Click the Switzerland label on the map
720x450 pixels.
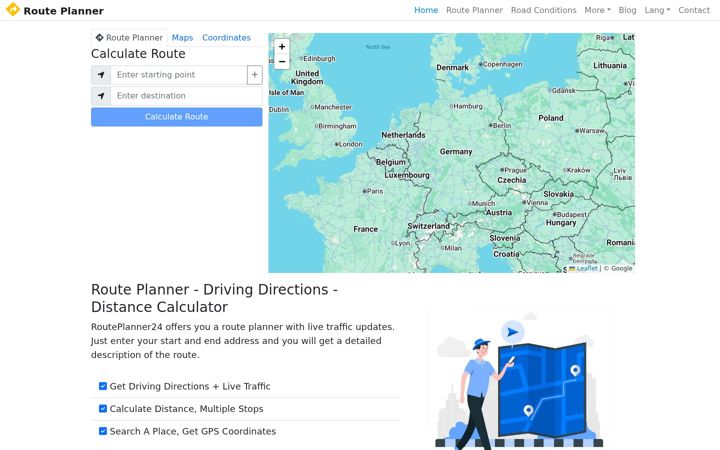[x=428, y=226]
